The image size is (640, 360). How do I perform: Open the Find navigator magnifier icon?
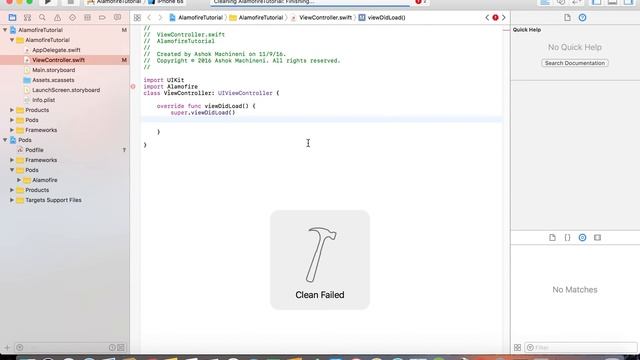(x=42, y=18)
